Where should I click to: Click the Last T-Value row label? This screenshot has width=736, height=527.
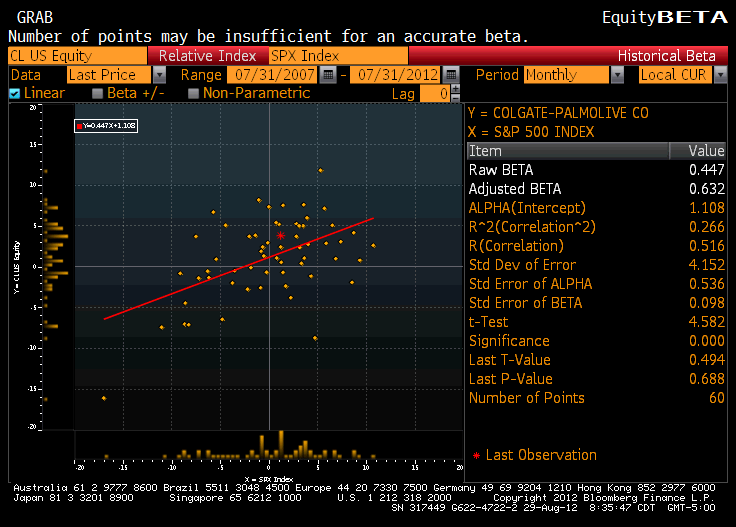pos(510,360)
